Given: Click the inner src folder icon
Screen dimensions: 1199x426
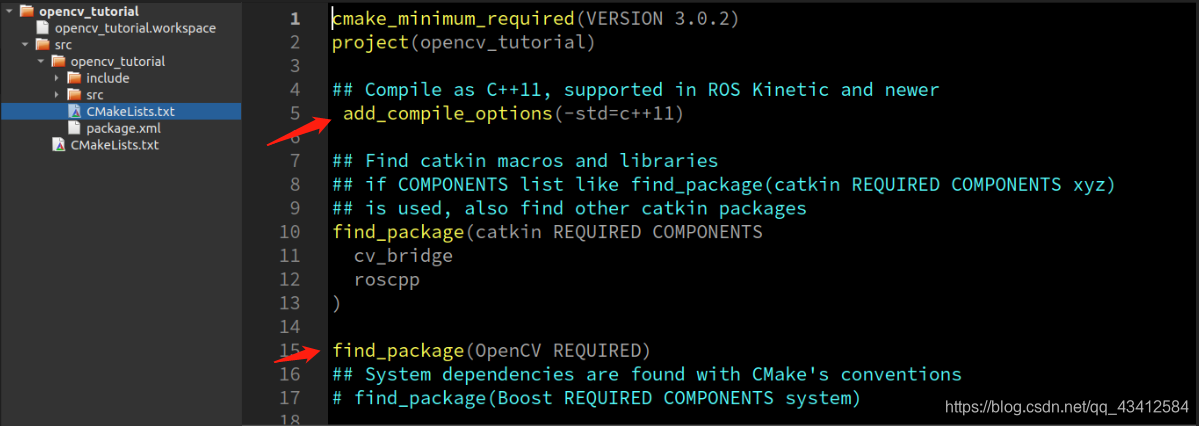Looking at the screenshot, I should point(74,95).
